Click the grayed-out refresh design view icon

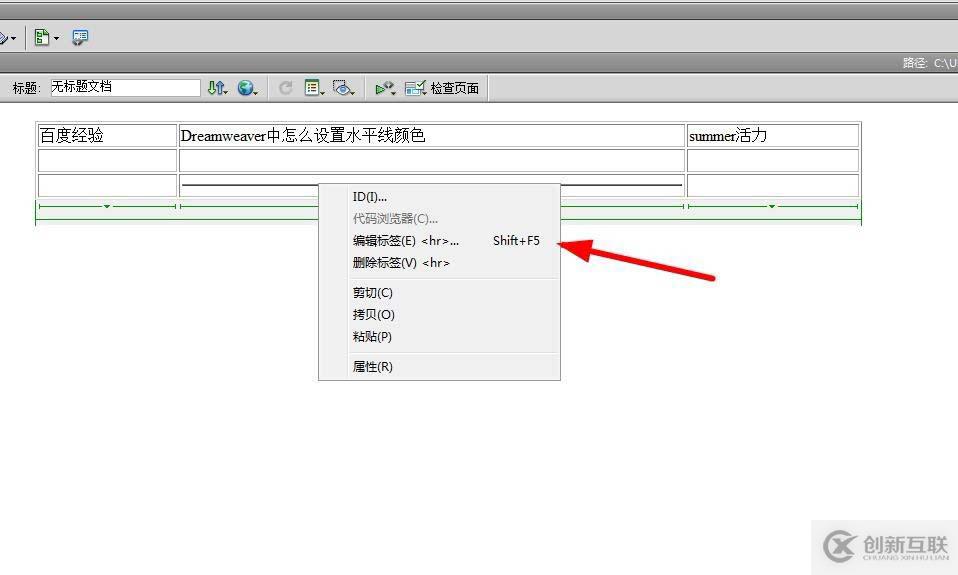285,88
